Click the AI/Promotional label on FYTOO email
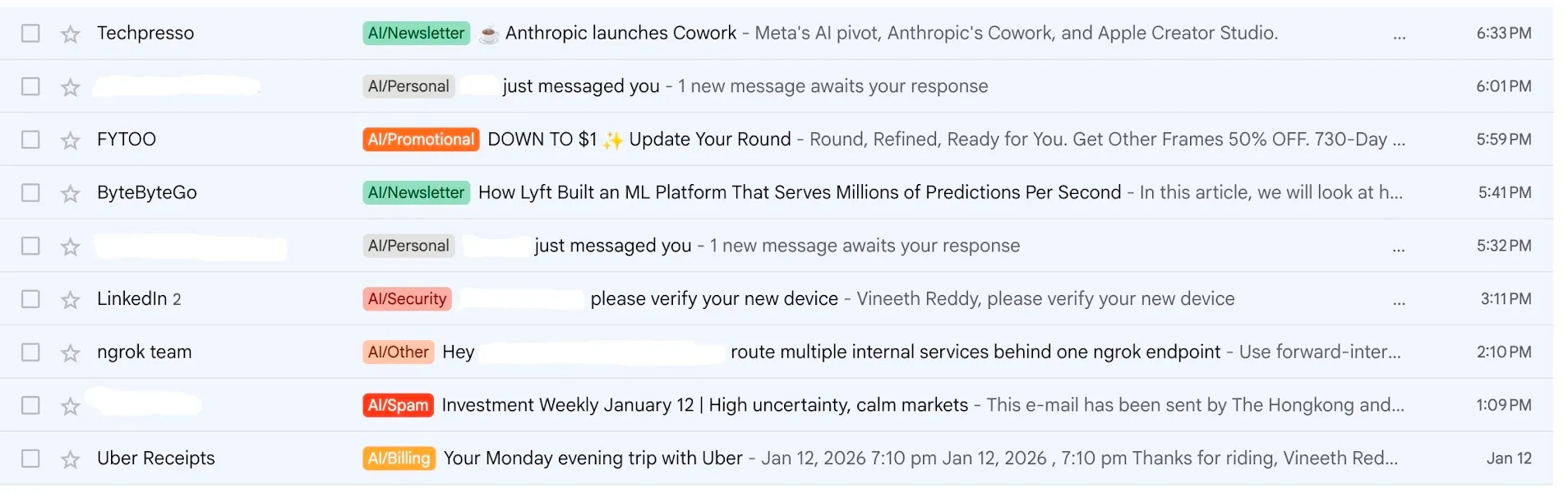Screen dimensions: 1568x493 421,139
